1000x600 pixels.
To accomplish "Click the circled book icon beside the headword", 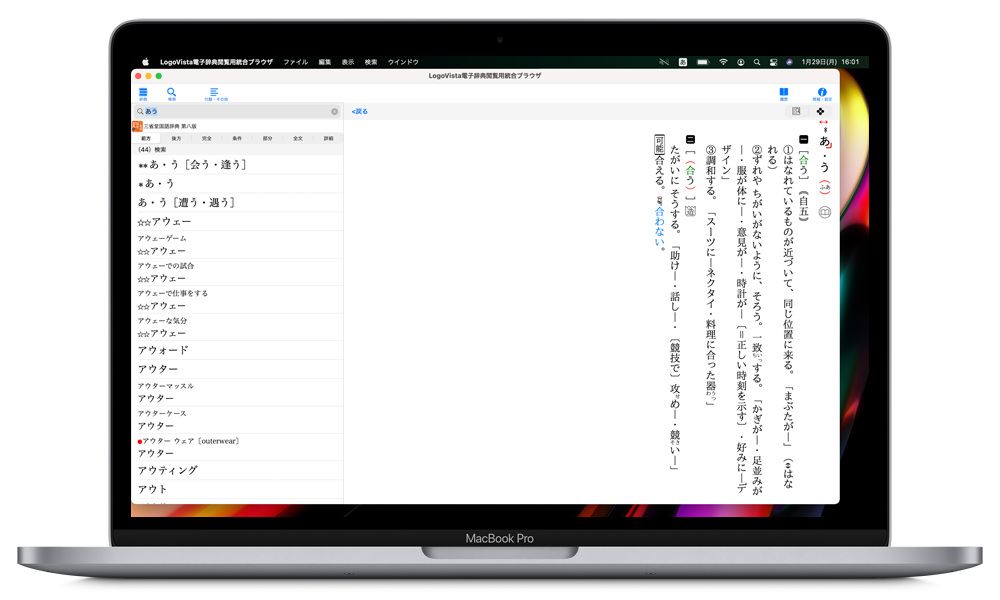I will coord(825,212).
